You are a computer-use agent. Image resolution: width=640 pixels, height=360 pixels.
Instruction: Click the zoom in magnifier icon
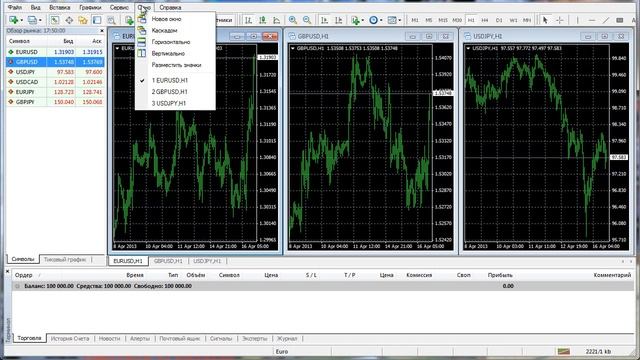coord(293,20)
